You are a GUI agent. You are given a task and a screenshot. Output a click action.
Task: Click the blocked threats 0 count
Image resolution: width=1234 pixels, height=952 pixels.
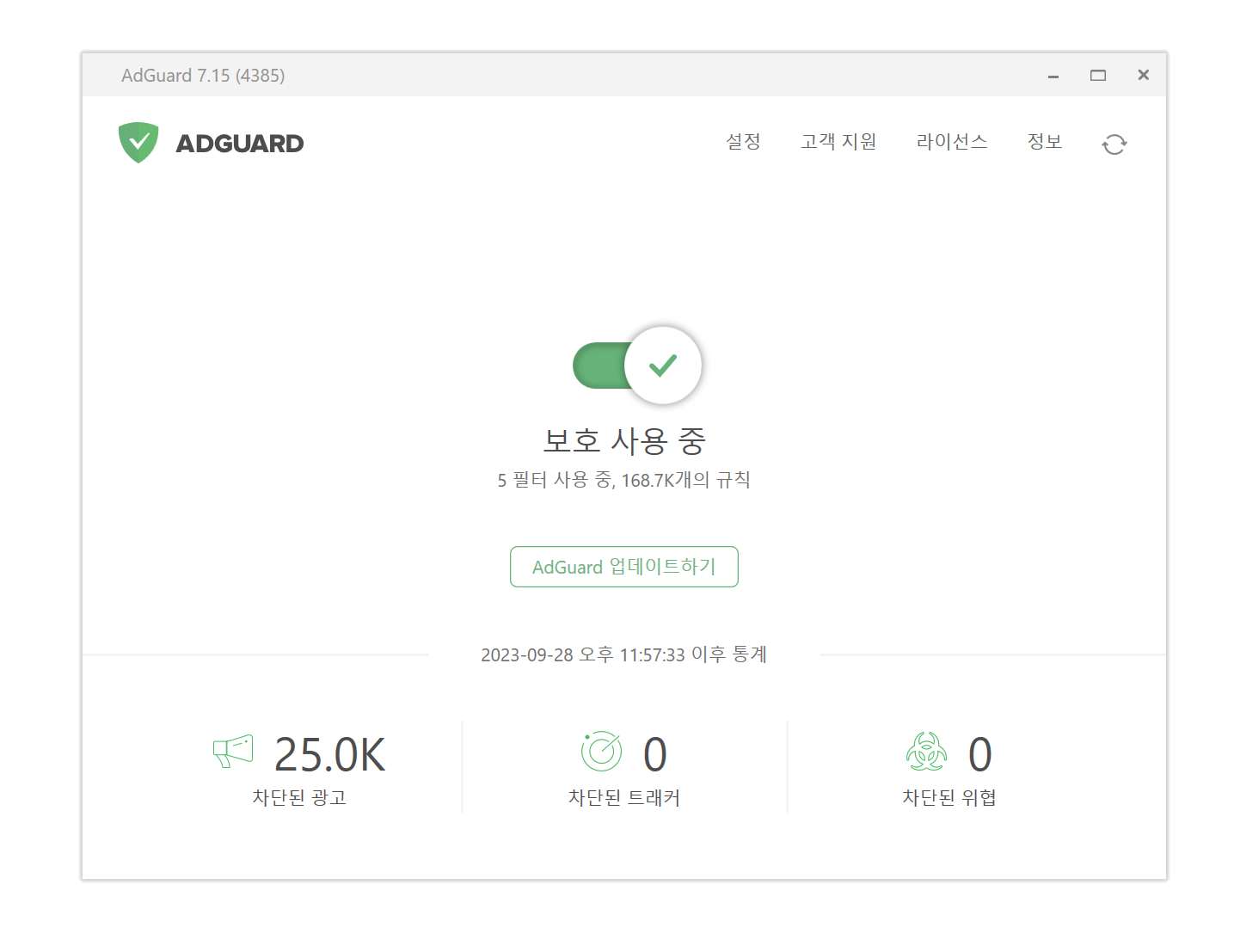[x=980, y=755]
